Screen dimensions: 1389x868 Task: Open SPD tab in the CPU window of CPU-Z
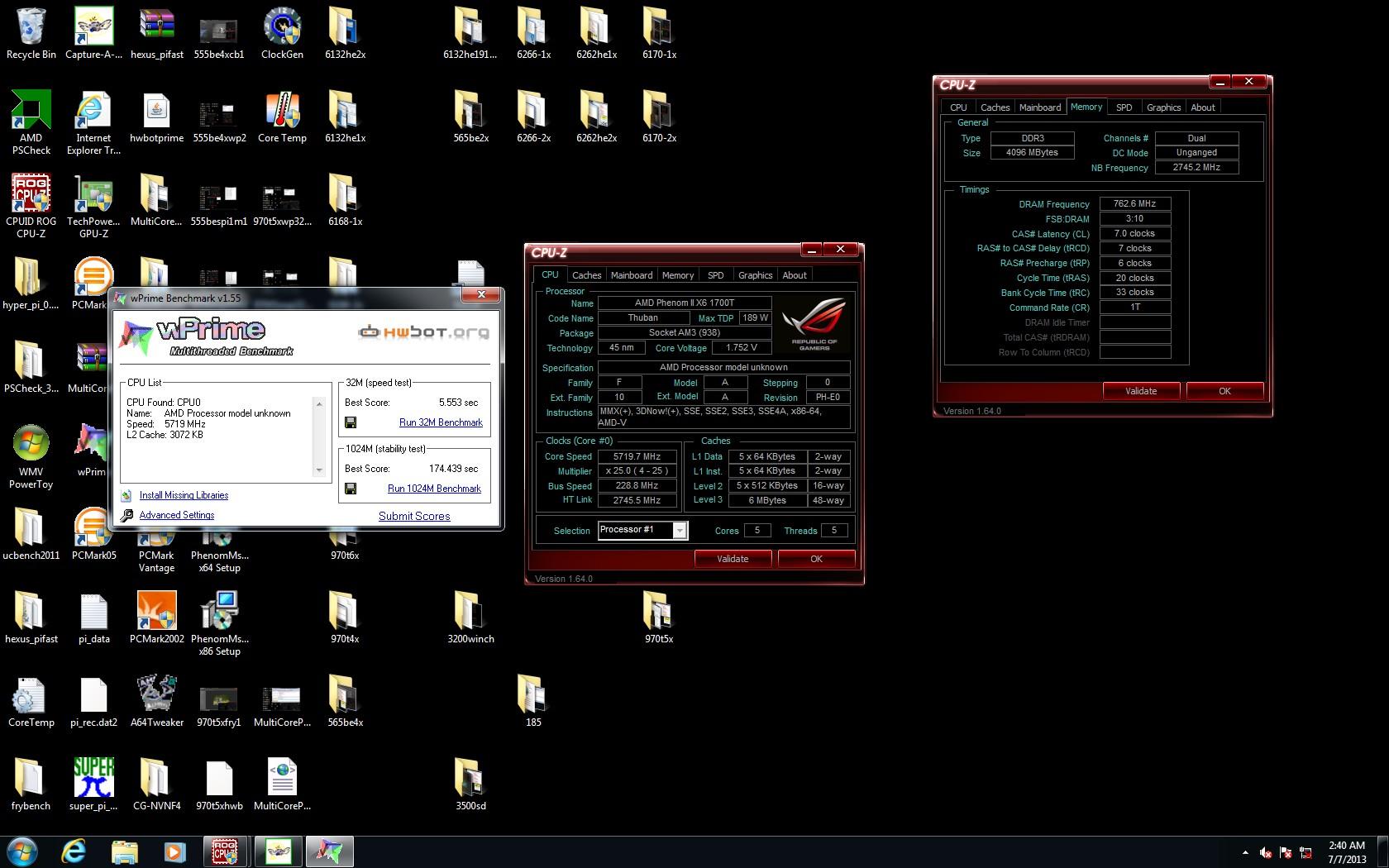(716, 275)
